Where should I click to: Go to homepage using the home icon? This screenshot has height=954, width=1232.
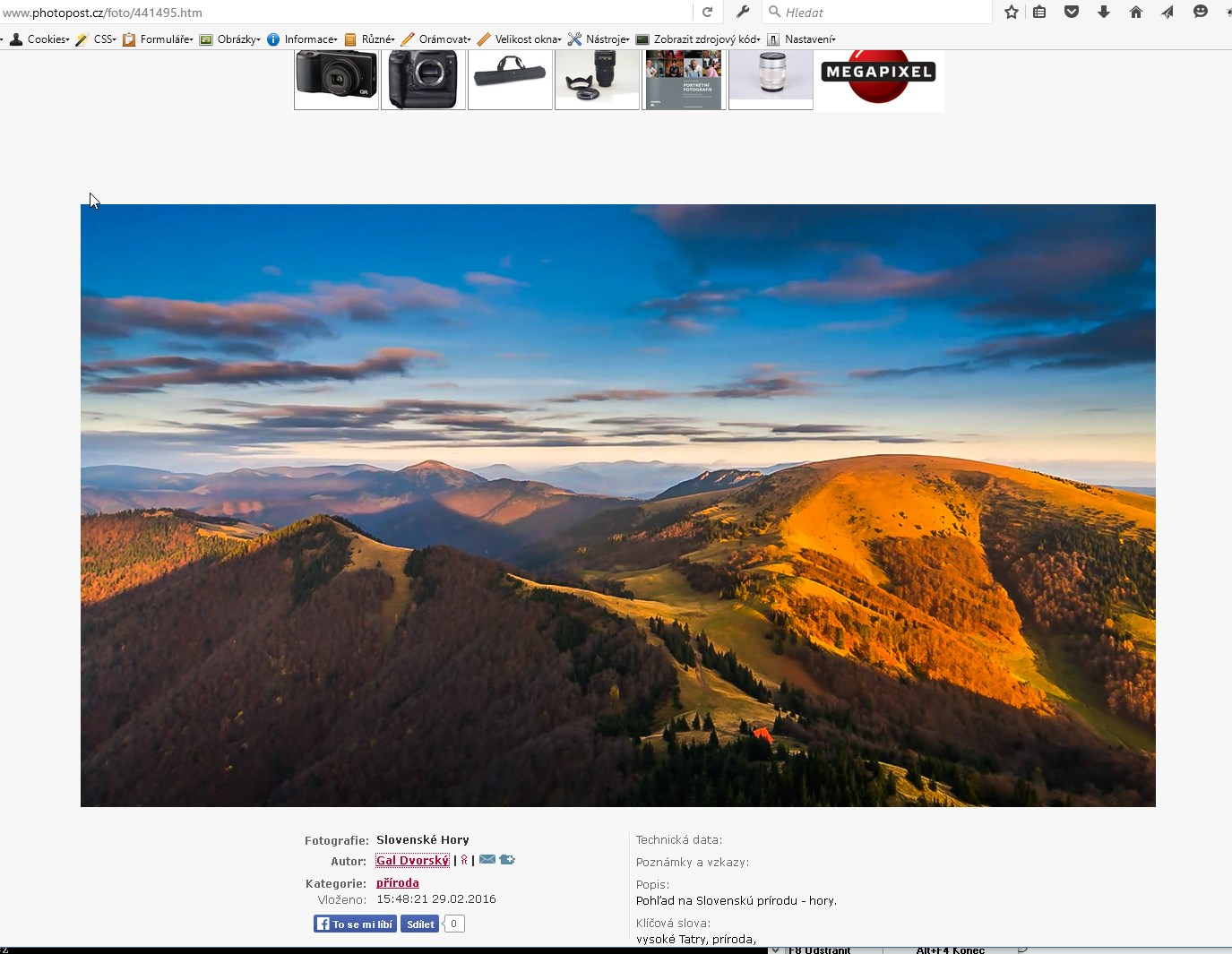click(1135, 12)
